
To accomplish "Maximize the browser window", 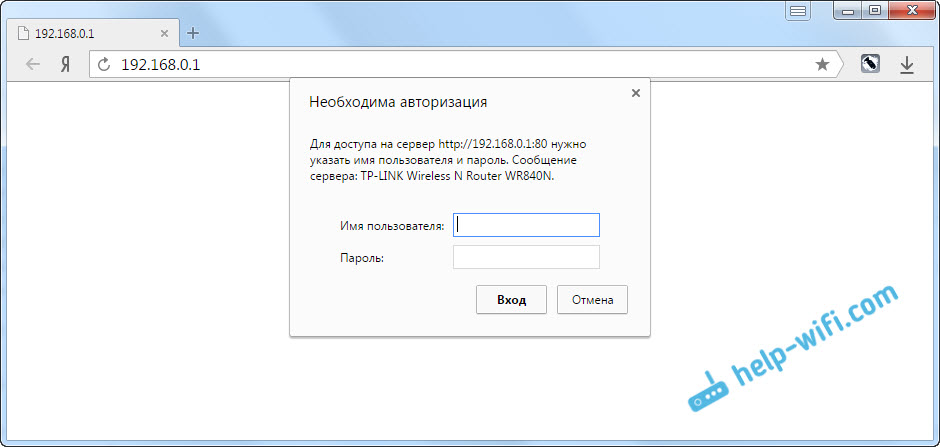I will (x=876, y=10).
